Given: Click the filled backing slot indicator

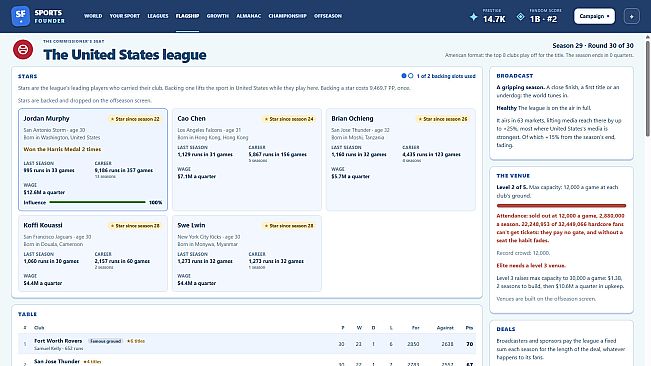Looking at the screenshot, I should 404,76.
